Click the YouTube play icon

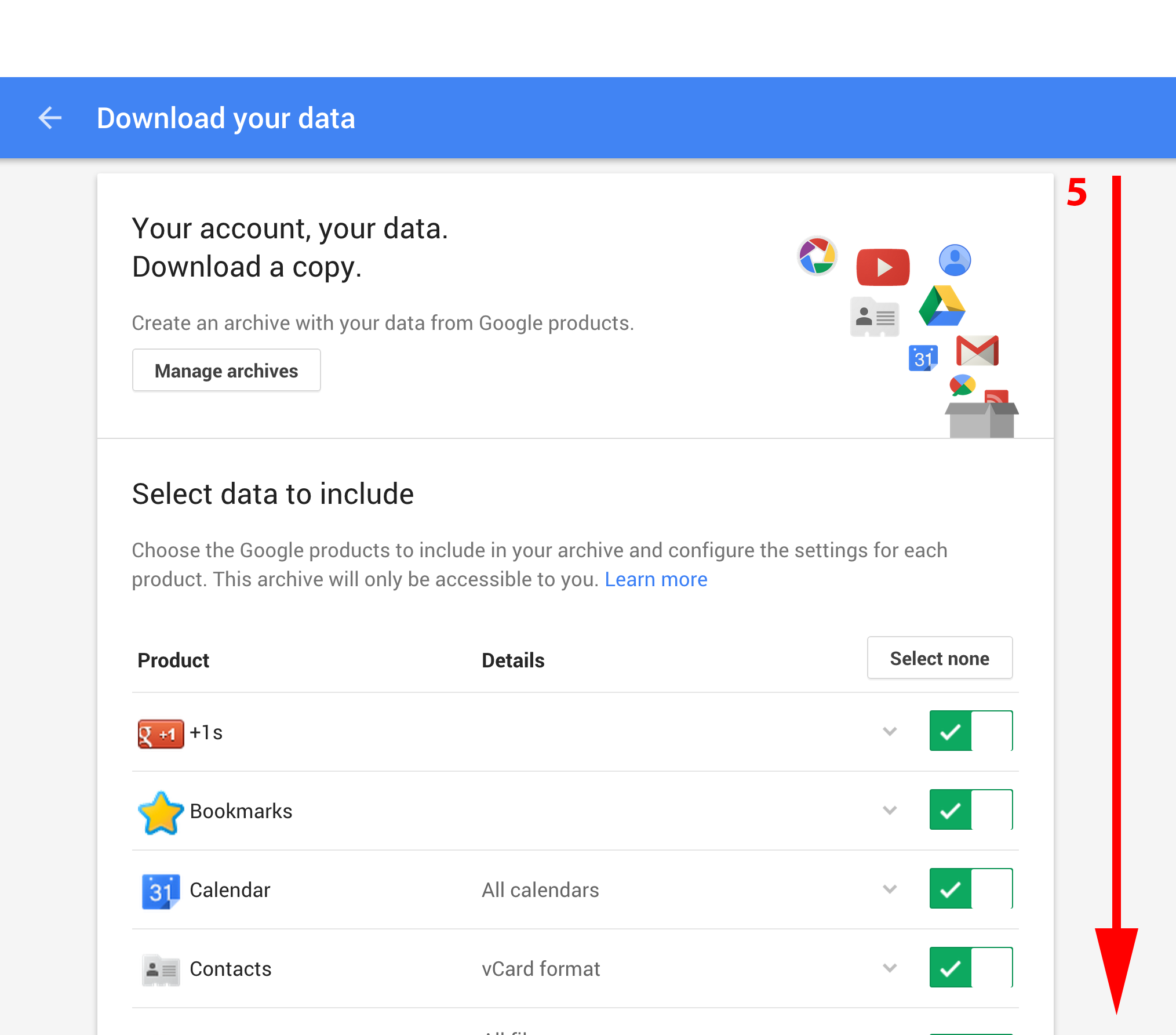[883, 267]
